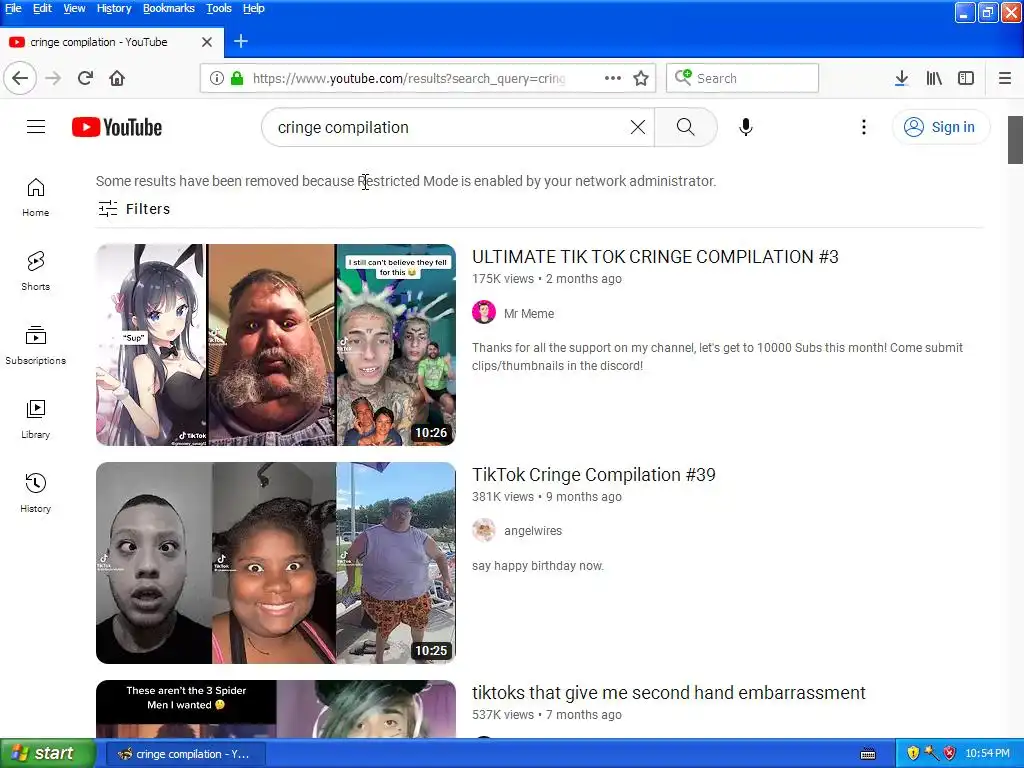Image resolution: width=1024 pixels, height=768 pixels.
Task: Open YouTube Library in the left sidebar
Action: click(35, 419)
